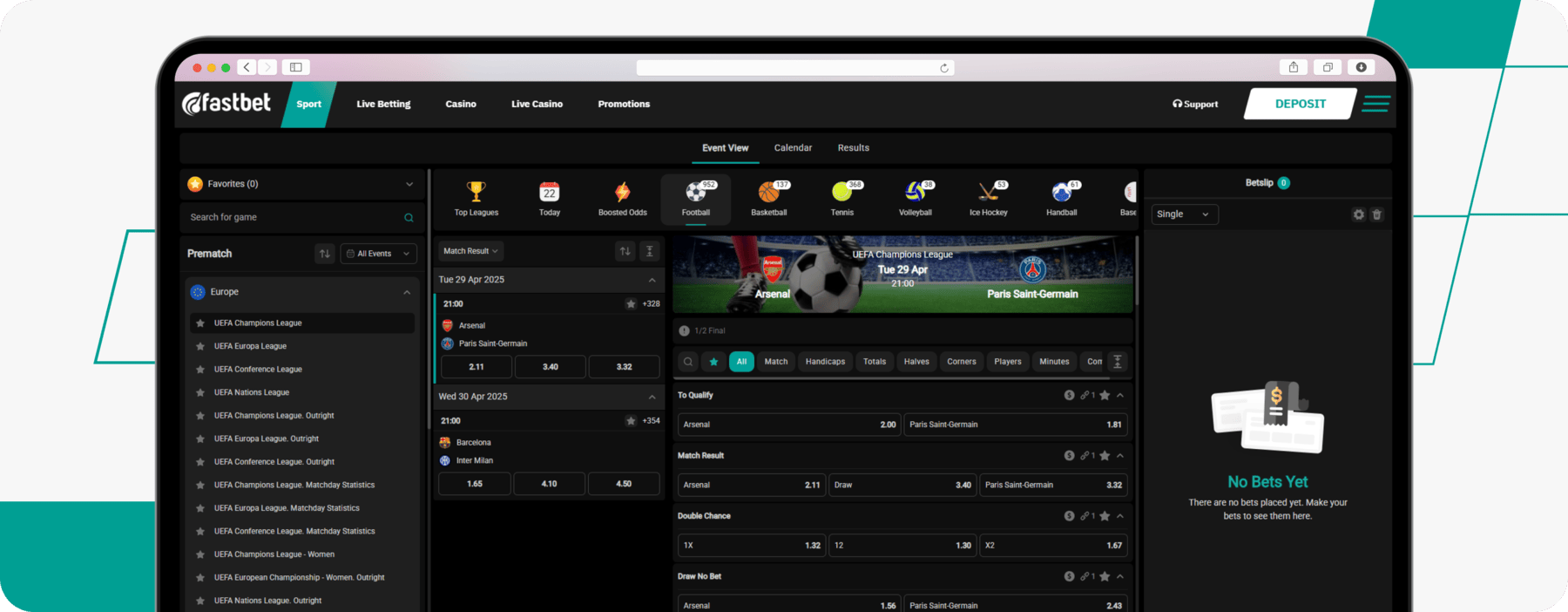Switch to the Results tab
Screen dimensions: 1568x612
pos(854,148)
